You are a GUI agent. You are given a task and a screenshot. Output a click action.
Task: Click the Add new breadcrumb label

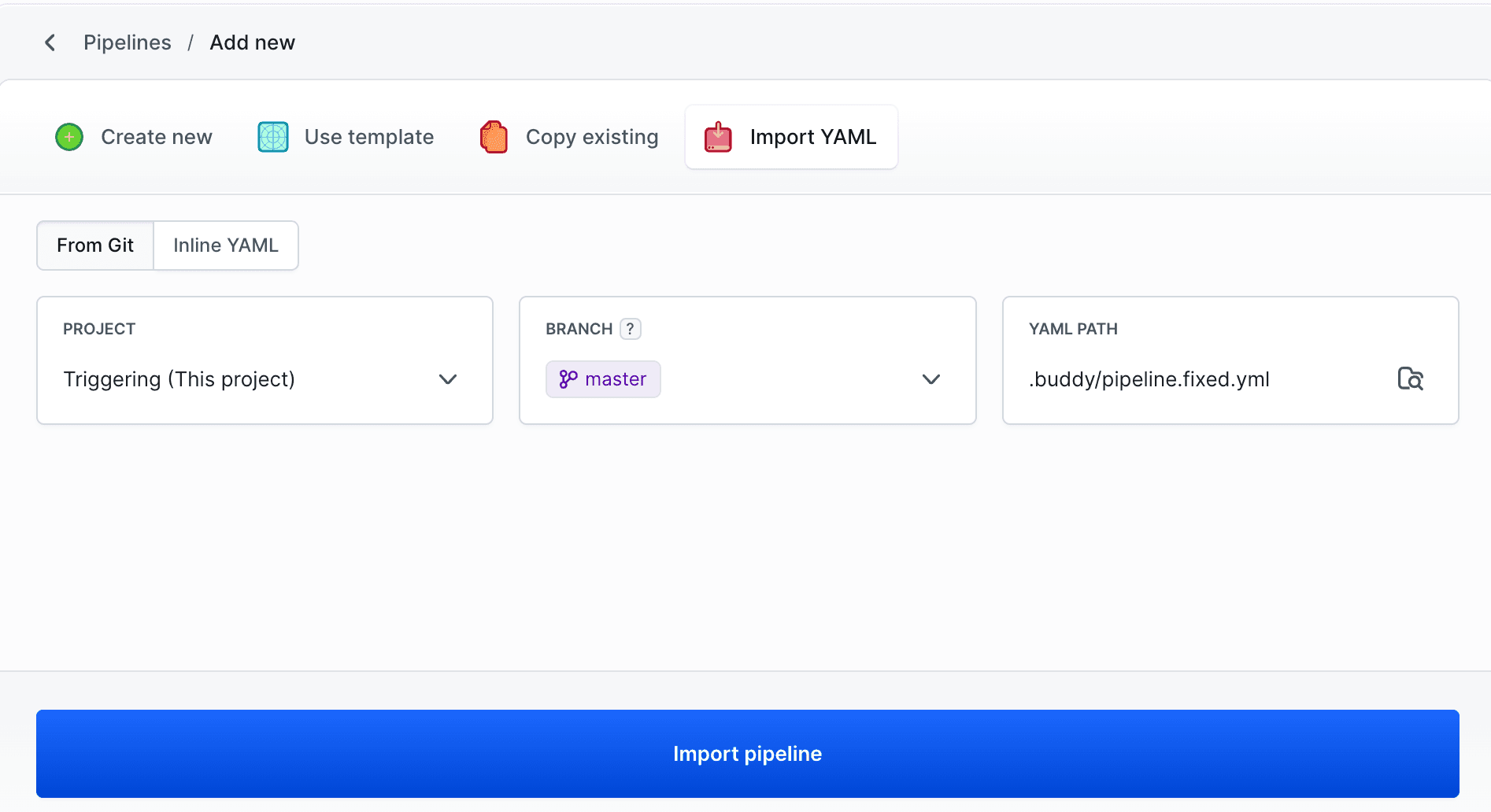252,42
